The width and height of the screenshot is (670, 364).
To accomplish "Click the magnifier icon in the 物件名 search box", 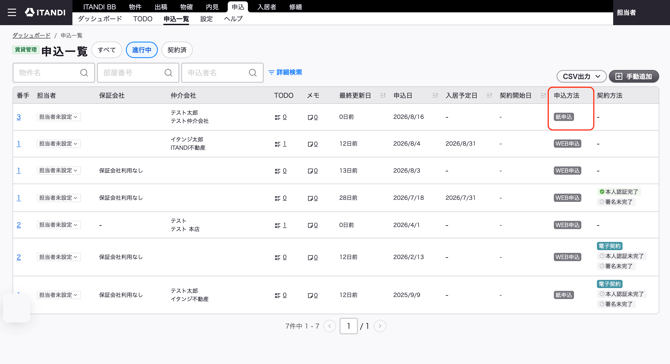I will [84, 73].
